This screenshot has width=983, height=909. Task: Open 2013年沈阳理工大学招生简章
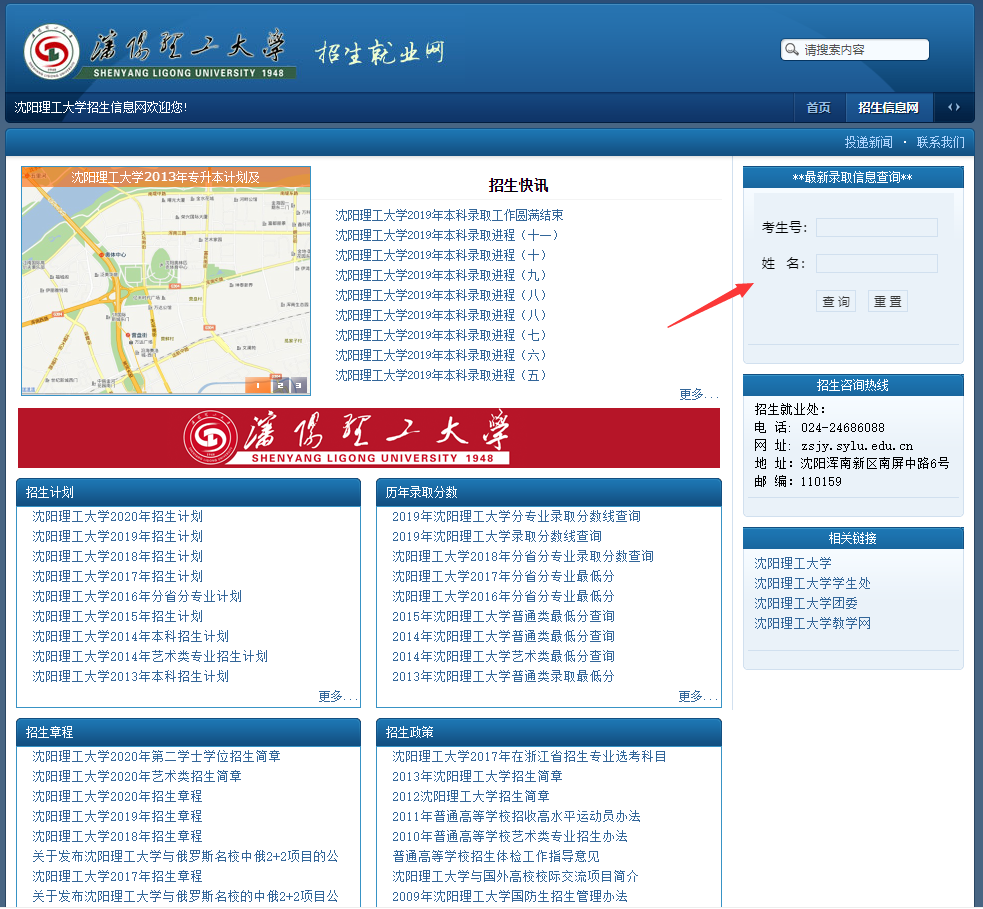[x=477, y=777]
